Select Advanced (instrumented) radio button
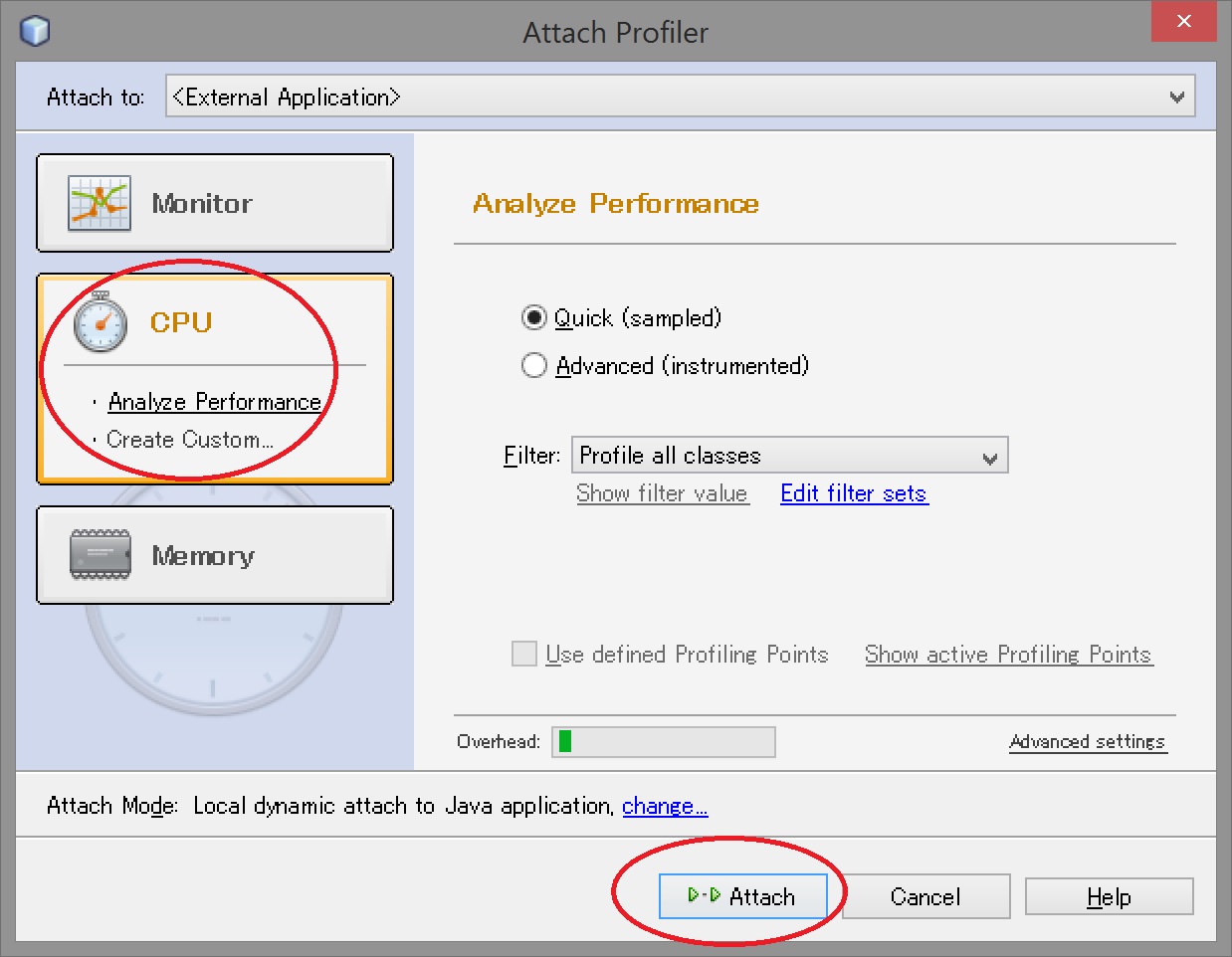 [x=534, y=366]
